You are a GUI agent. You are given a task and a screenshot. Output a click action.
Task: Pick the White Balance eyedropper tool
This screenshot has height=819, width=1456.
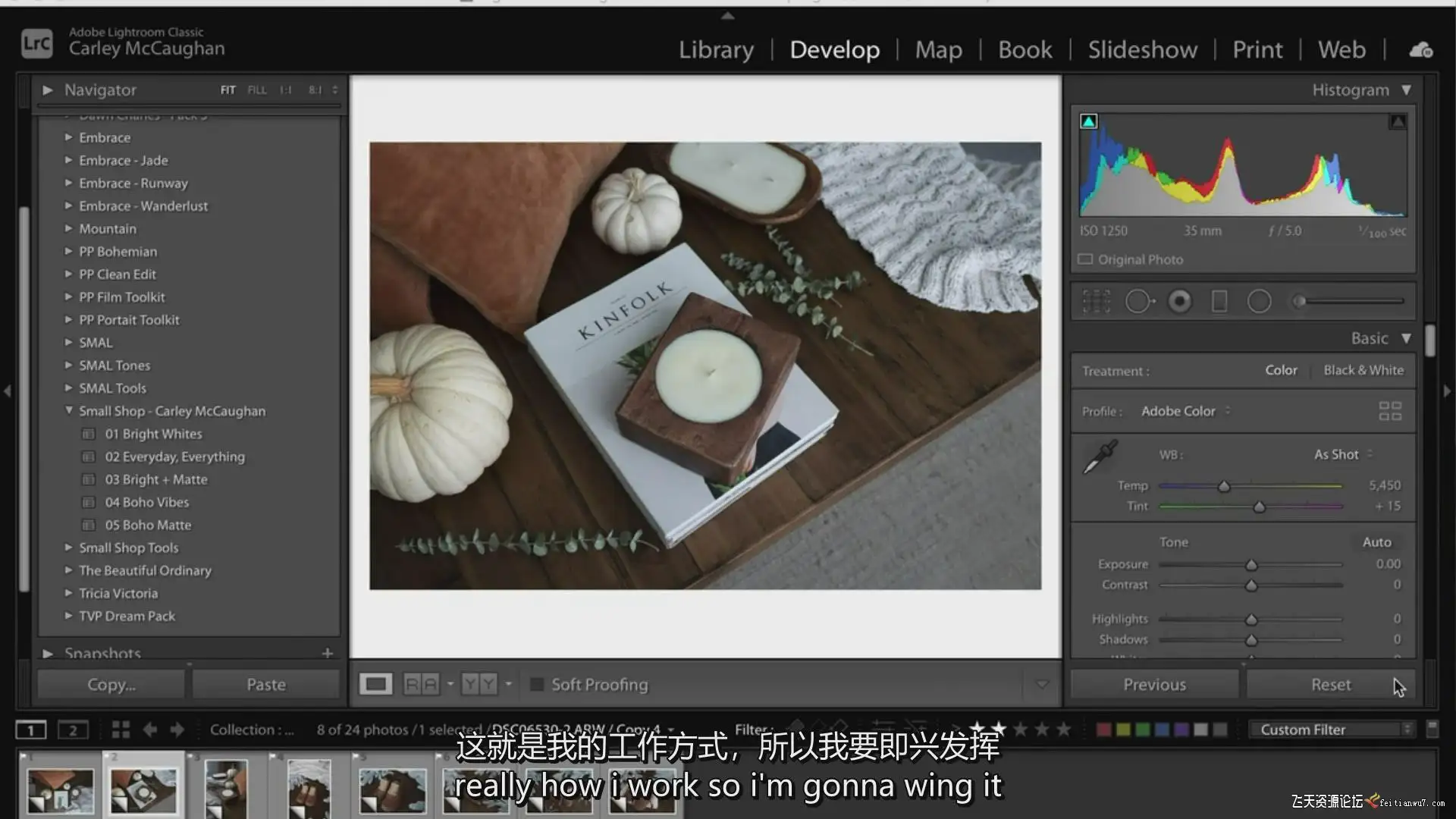pyautogui.click(x=1100, y=457)
